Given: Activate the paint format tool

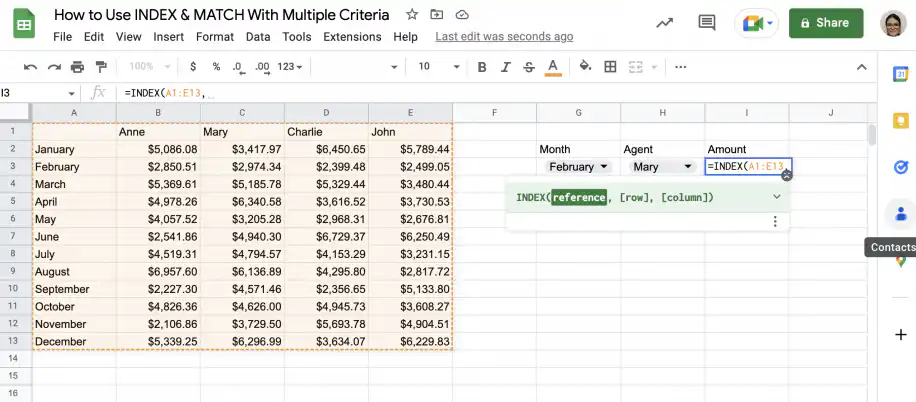Looking at the screenshot, I should tap(100, 67).
